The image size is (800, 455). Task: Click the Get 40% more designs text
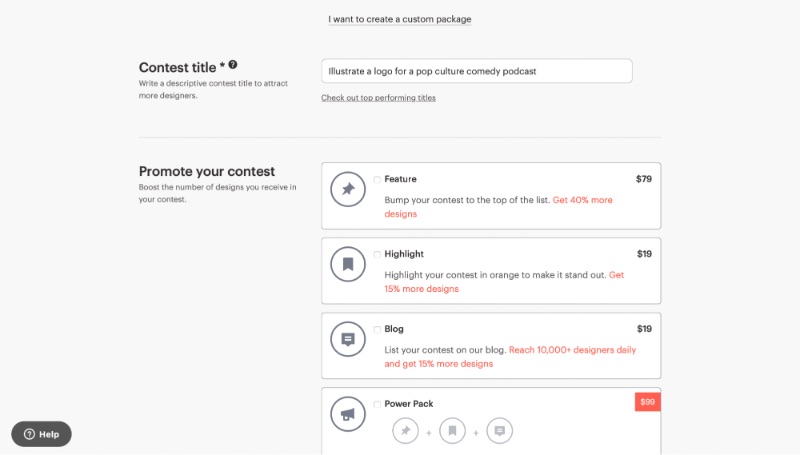click(x=498, y=207)
